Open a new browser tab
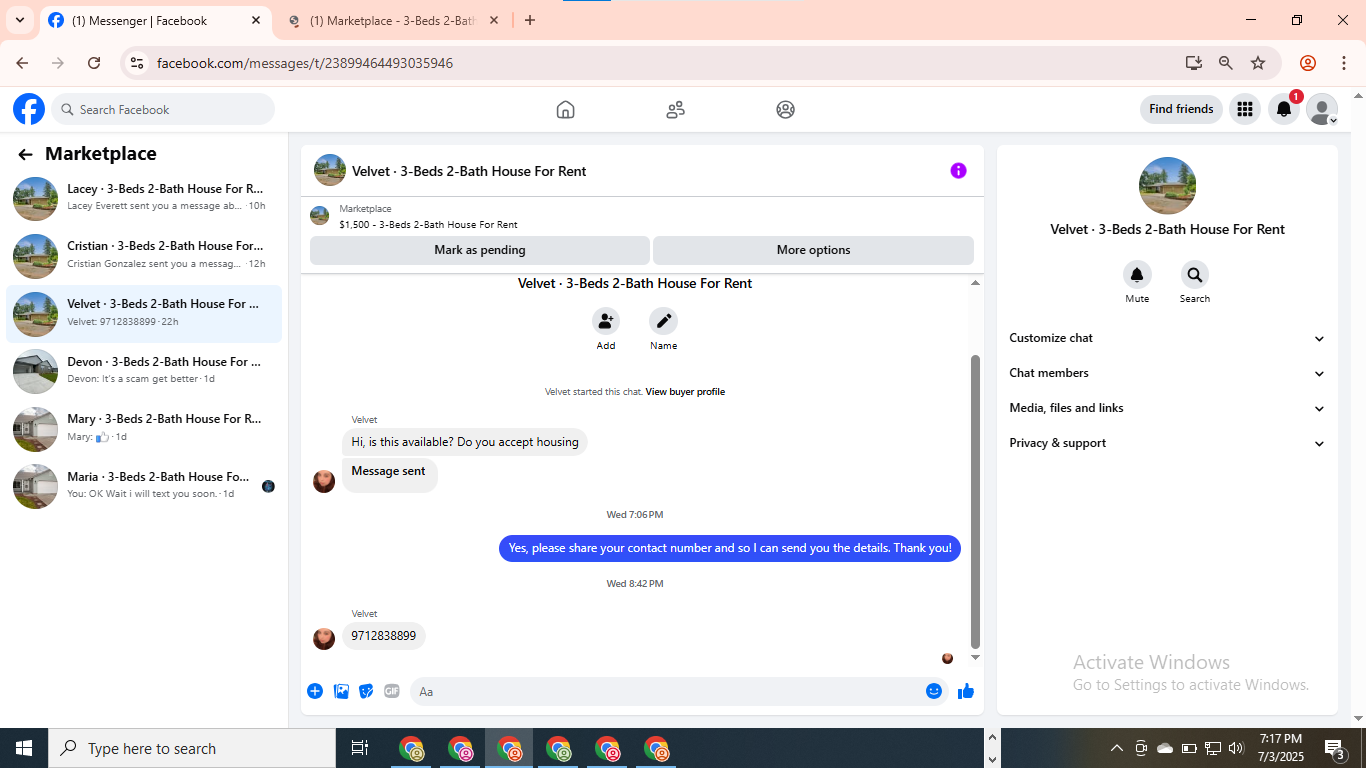 coord(530,20)
